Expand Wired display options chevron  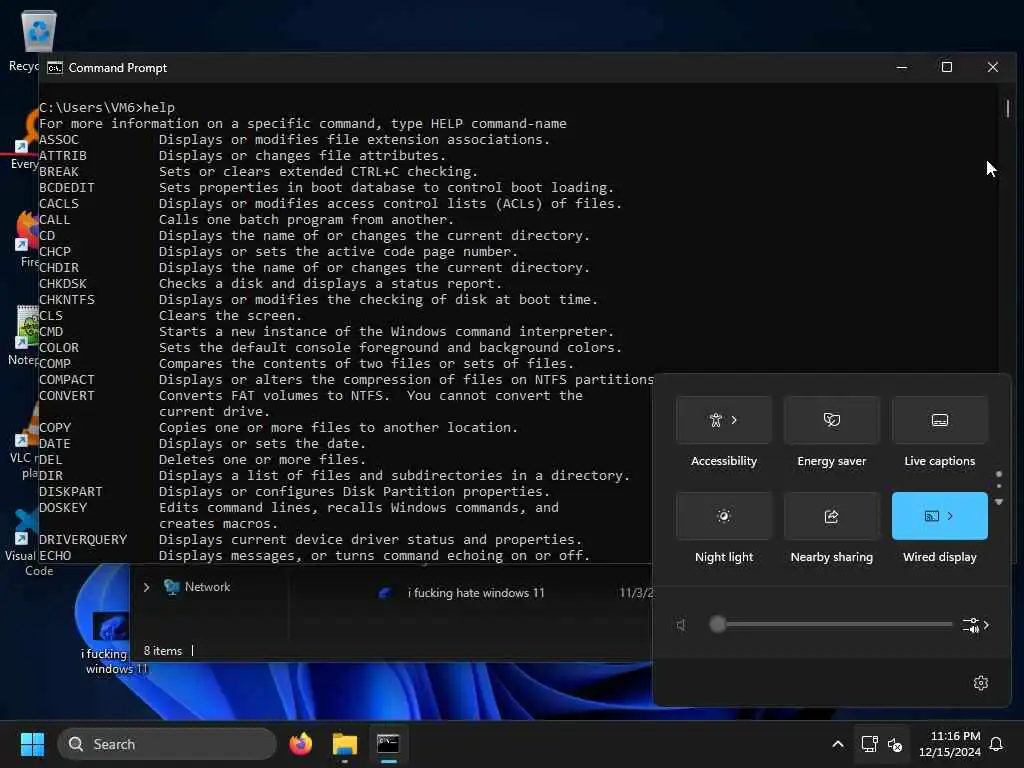pyautogui.click(x=950, y=516)
